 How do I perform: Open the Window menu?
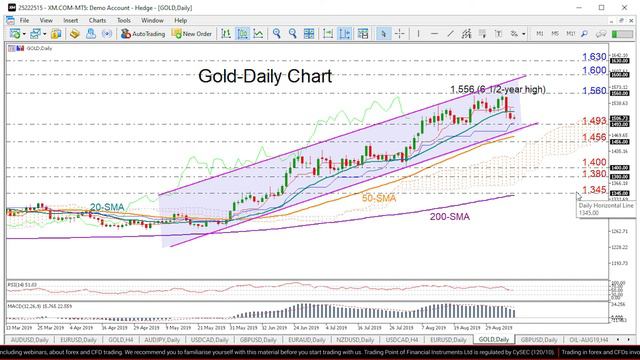152,20
